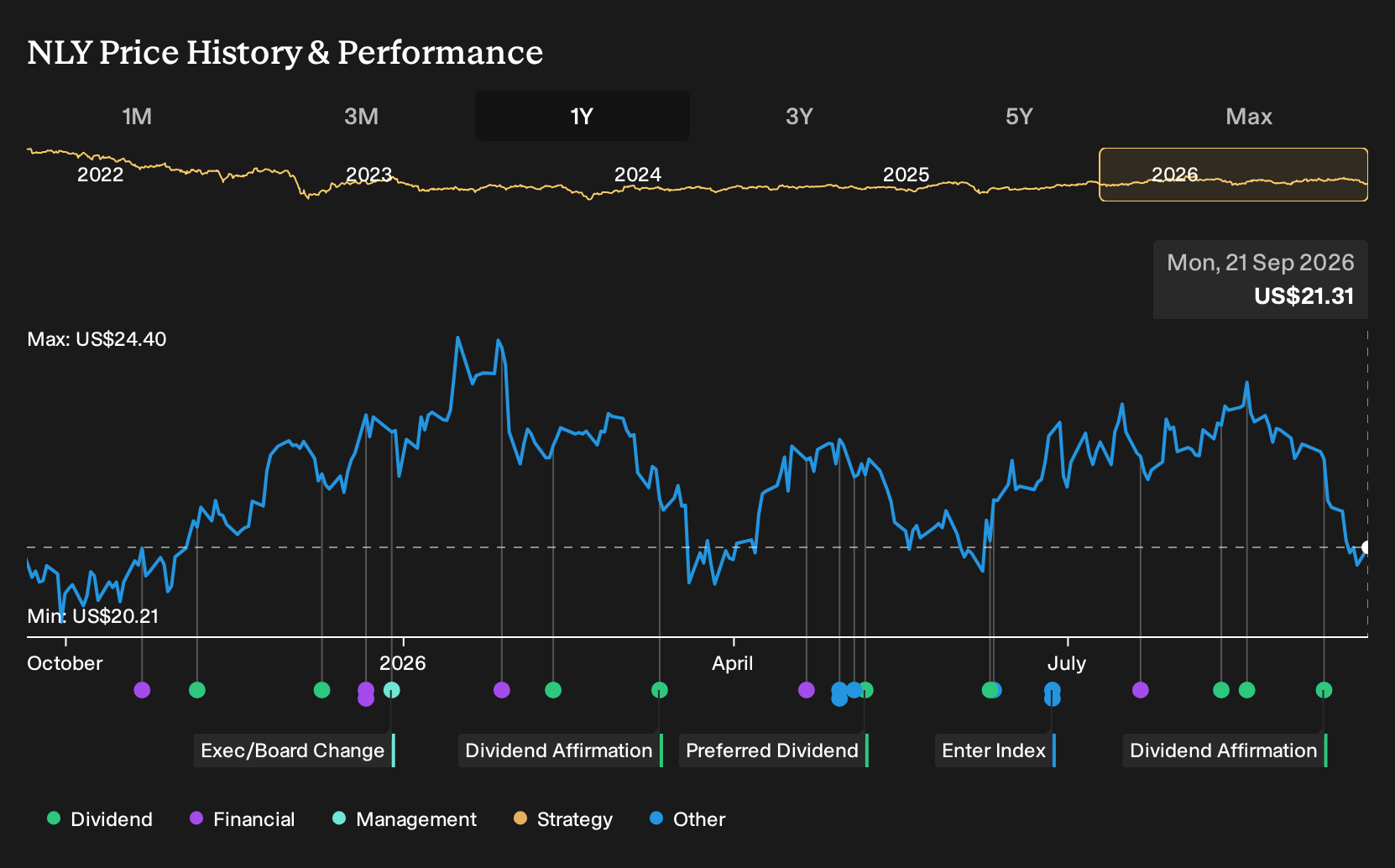Select the Max time range
1395x868 pixels.
pyautogui.click(x=1249, y=116)
